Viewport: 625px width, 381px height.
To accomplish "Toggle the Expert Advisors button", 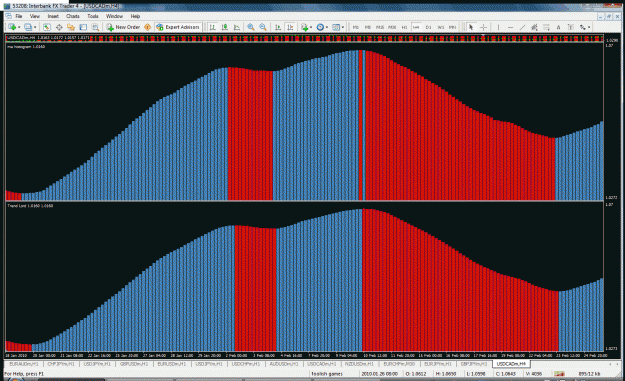I will pos(178,27).
